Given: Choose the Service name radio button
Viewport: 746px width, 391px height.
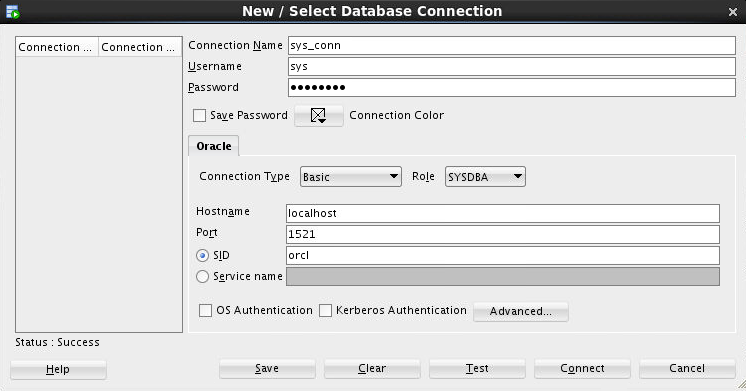Looking at the screenshot, I should pyautogui.click(x=202, y=276).
